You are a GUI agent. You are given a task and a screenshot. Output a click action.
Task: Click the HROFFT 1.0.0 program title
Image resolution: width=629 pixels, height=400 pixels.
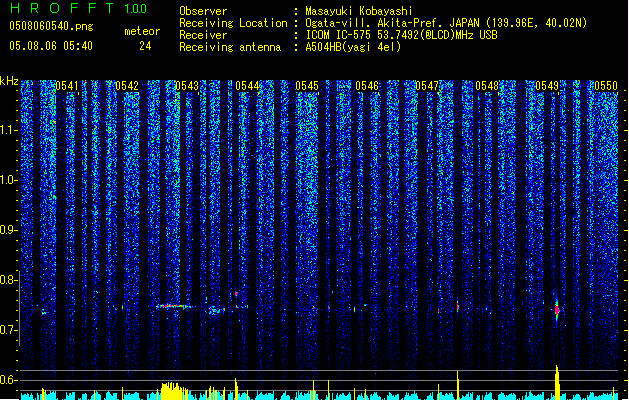pyautogui.click(x=78, y=8)
